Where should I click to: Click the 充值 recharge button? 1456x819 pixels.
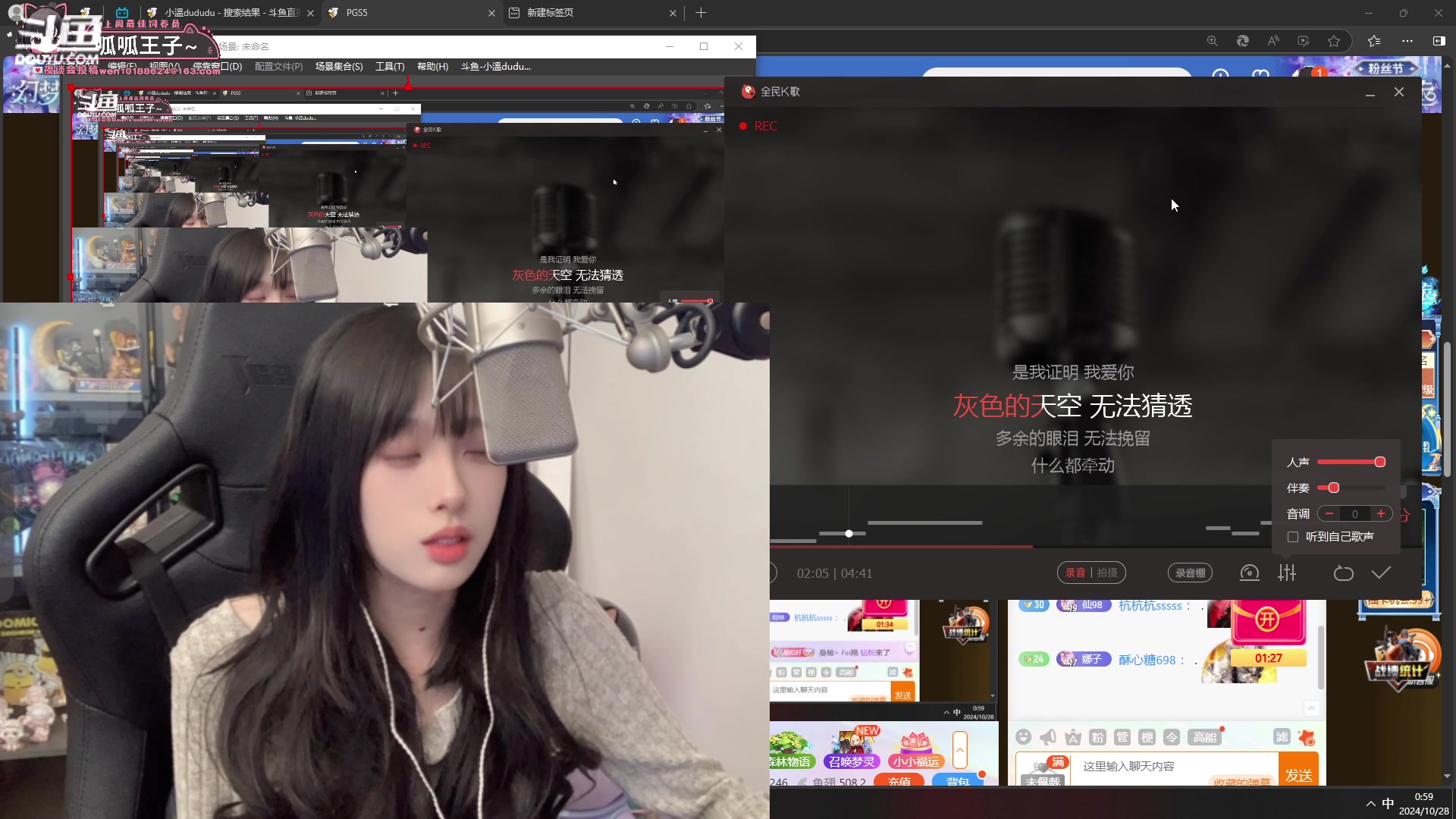[899, 780]
